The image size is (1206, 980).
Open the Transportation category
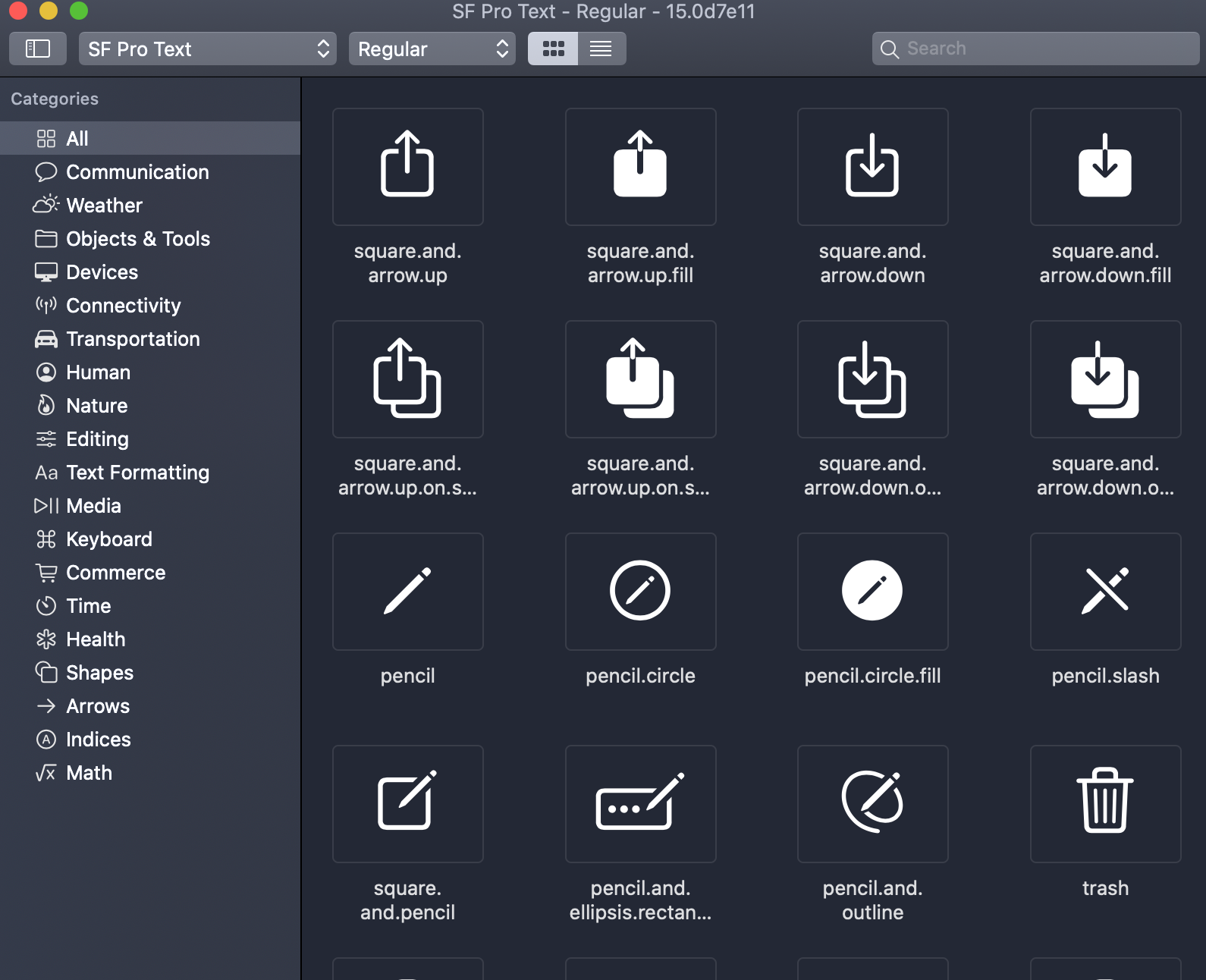(x=150, y=338)
